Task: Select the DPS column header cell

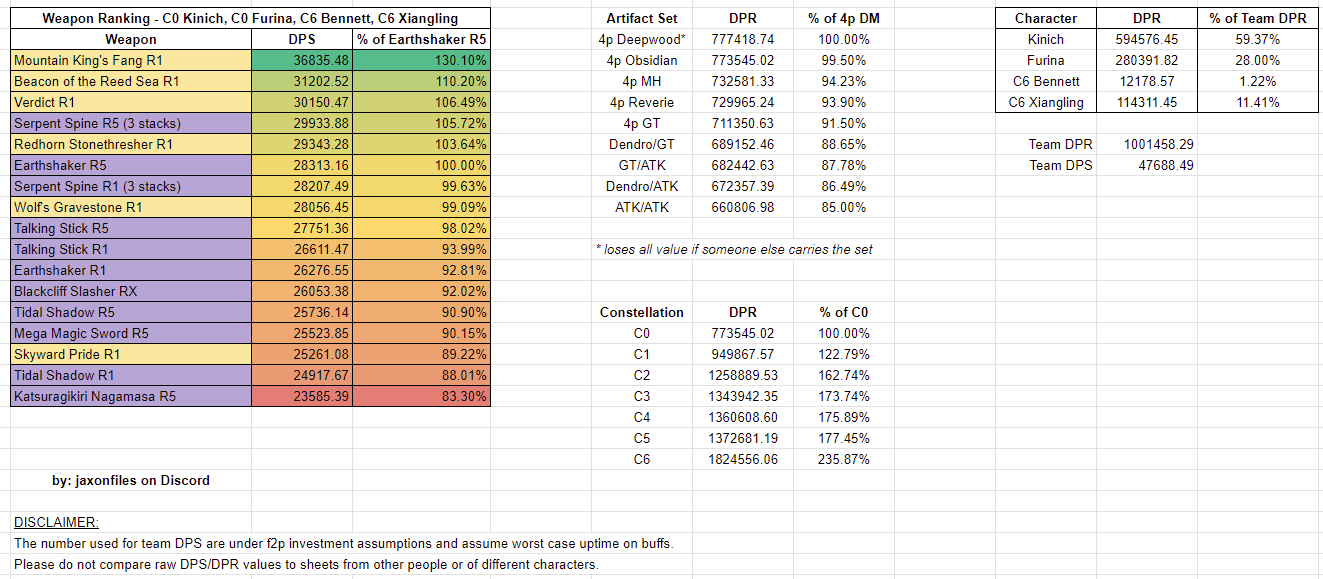Action: pyautogui.click(x=301, y=40)
